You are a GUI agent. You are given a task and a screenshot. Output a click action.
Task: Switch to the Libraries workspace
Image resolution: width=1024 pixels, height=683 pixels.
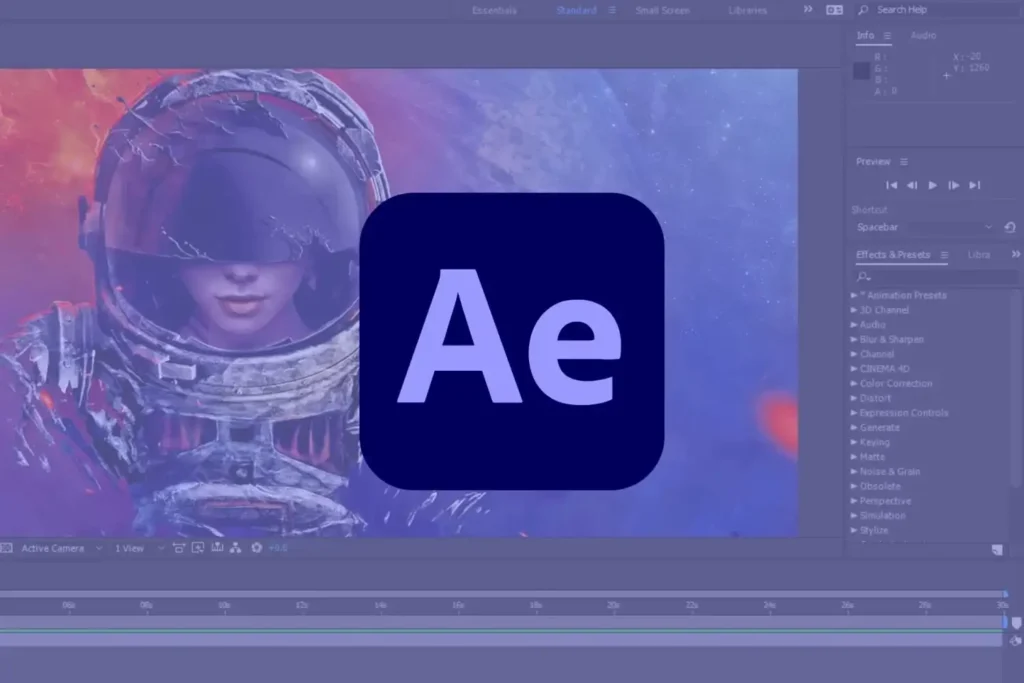click(x=748, y=10)
